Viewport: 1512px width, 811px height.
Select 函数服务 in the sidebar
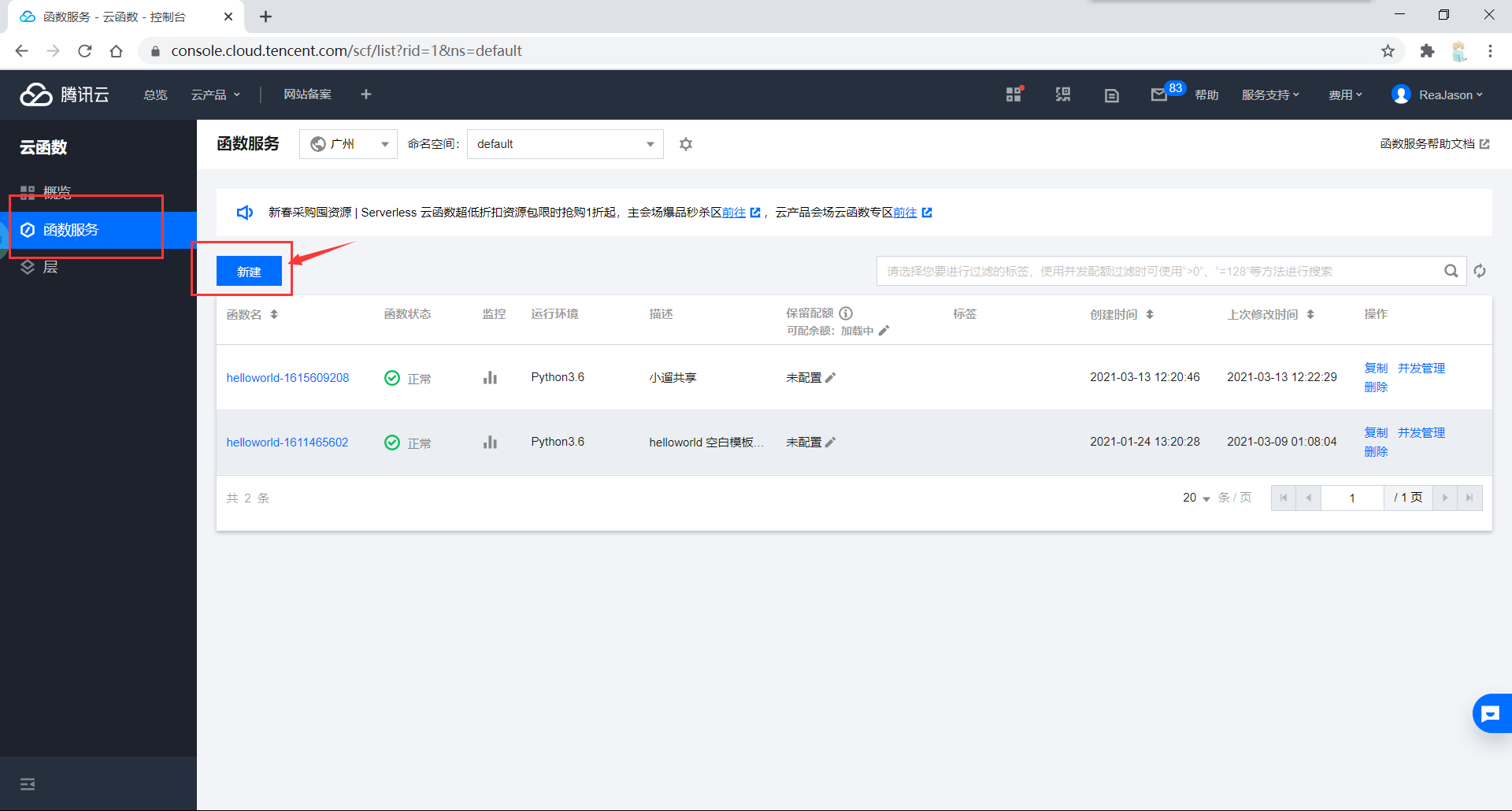[98, 230]
